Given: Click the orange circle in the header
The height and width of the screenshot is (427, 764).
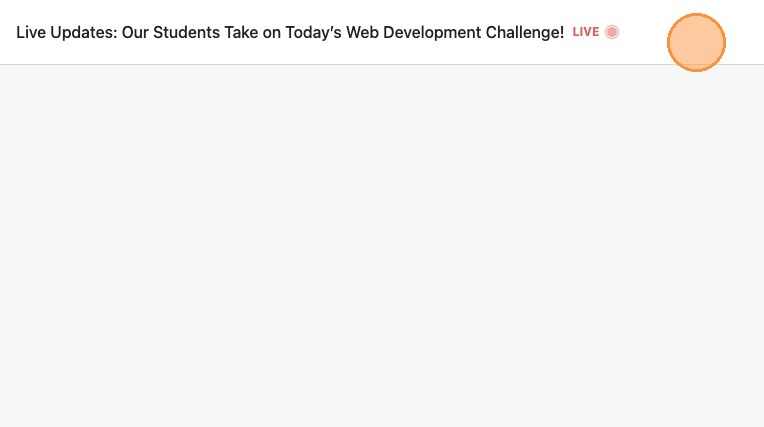Looking at the screenshot, I should (696, 43).
